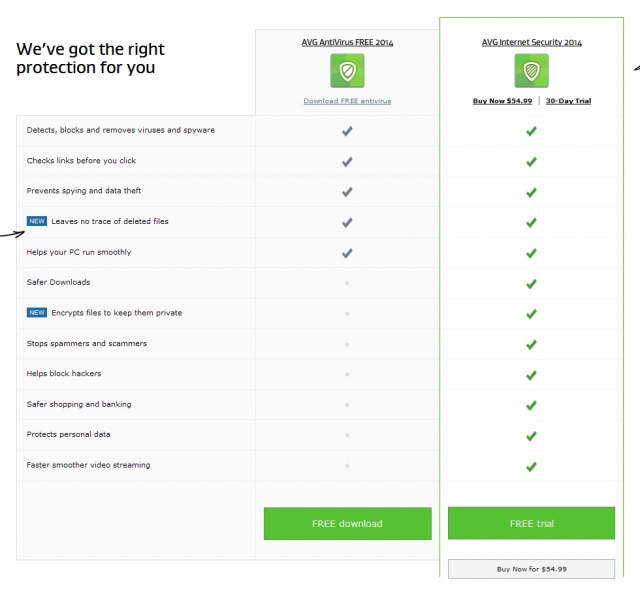Viewport: 640px width, 591px height.
Task: Click the NEW badge beside Leaves no trace
Action: 37,221
